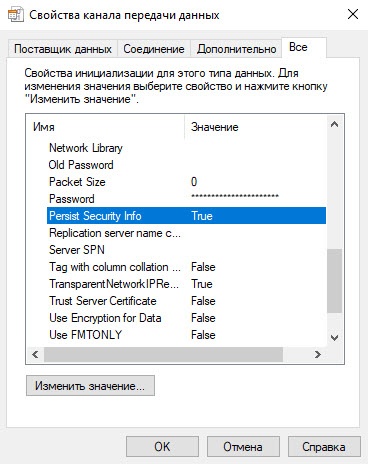The width and height of the screenshot is (368, 464).
Task: Select the Trust Server Certificate row
Action: click(187, 301)
